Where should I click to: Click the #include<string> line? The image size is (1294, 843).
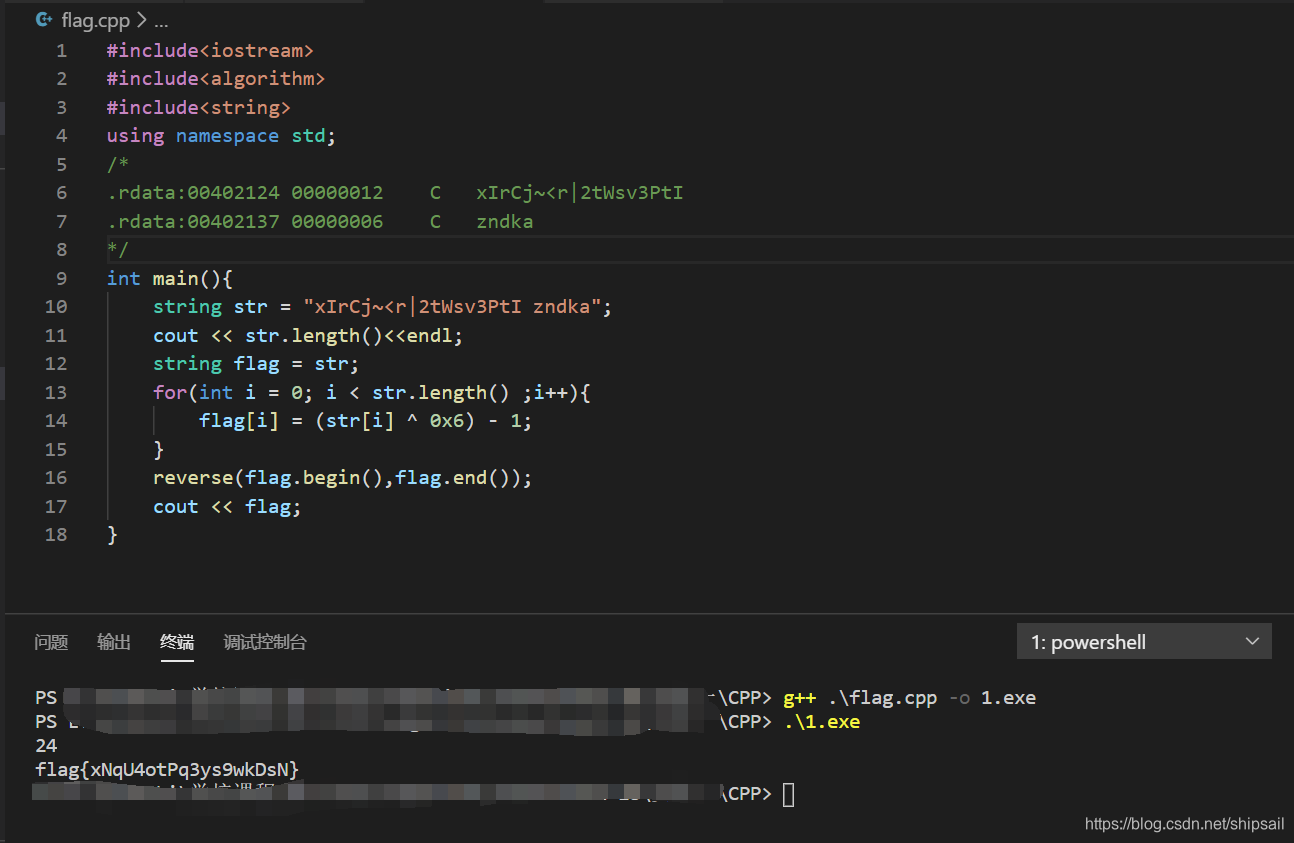click(199, 107)
